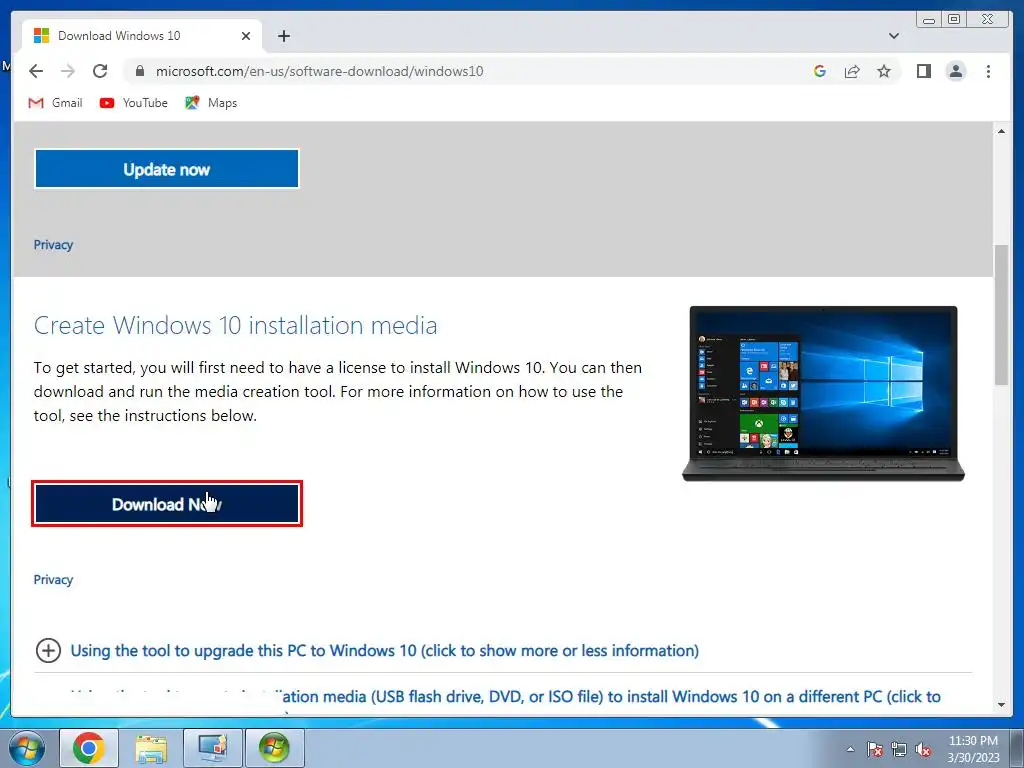Click the scrollbar up arrow
Image resolution: width=1024 pixels, height=768 pixels.
click(1001, 131)
